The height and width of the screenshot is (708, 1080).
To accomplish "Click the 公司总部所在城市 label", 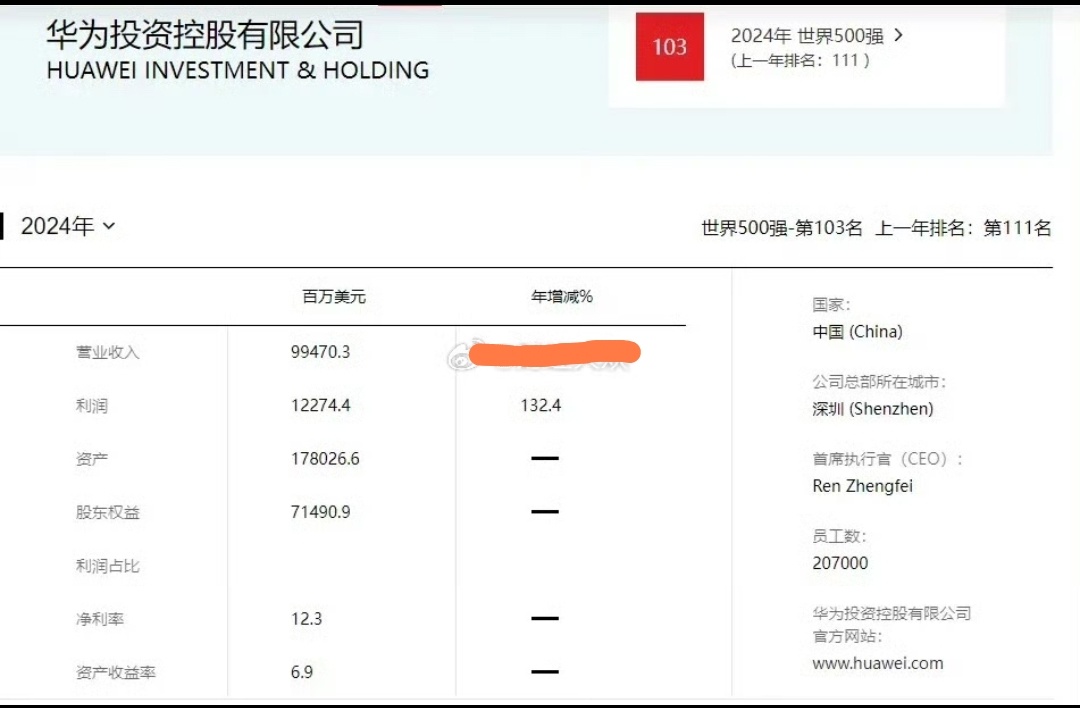I will tap(880, 382).
